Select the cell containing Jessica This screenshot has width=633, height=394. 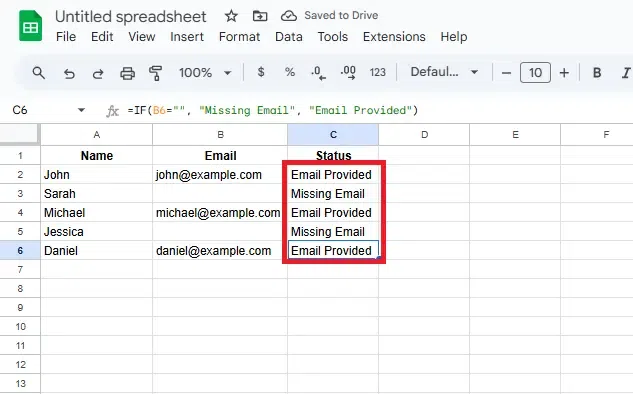point(96,231)
